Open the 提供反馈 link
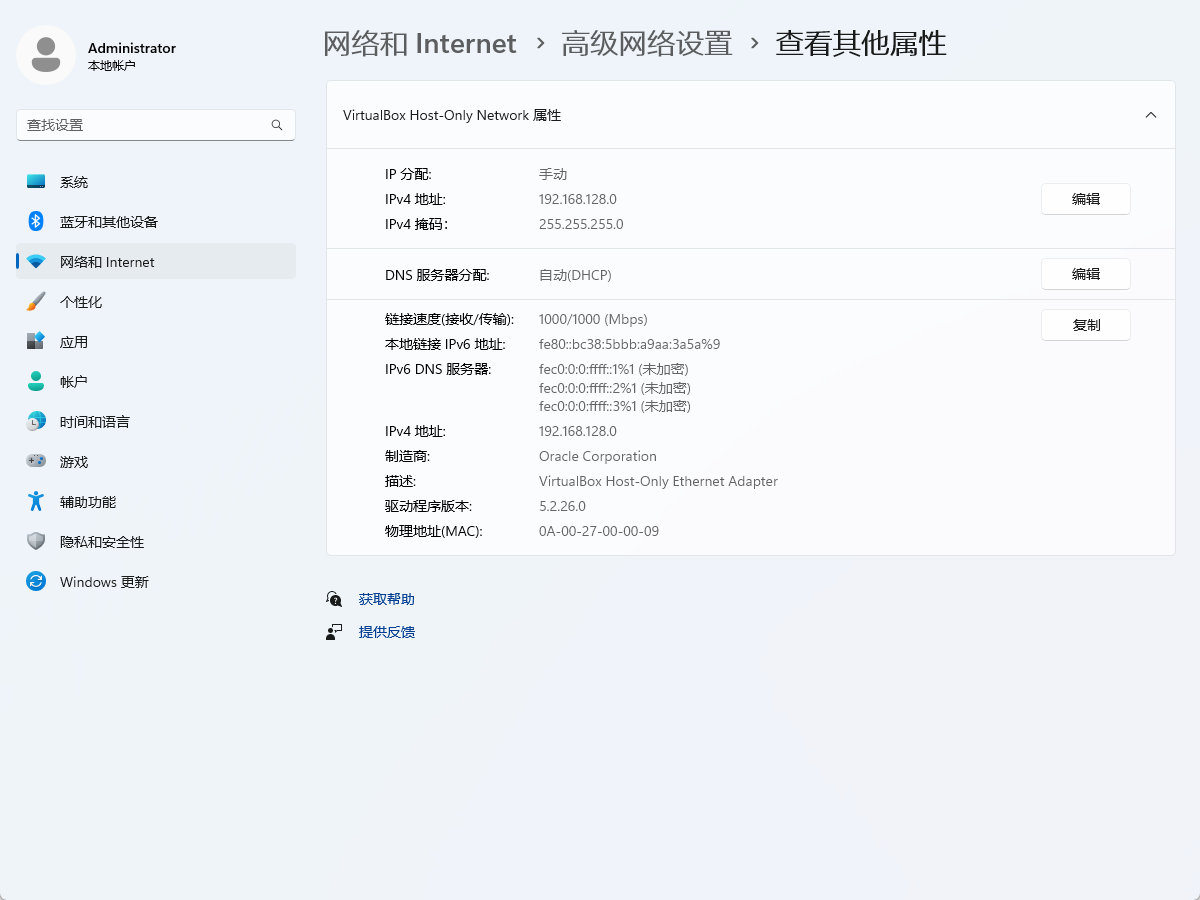Screen dimensions: 1200x900 pyautogui.click(x=387, y=632)
